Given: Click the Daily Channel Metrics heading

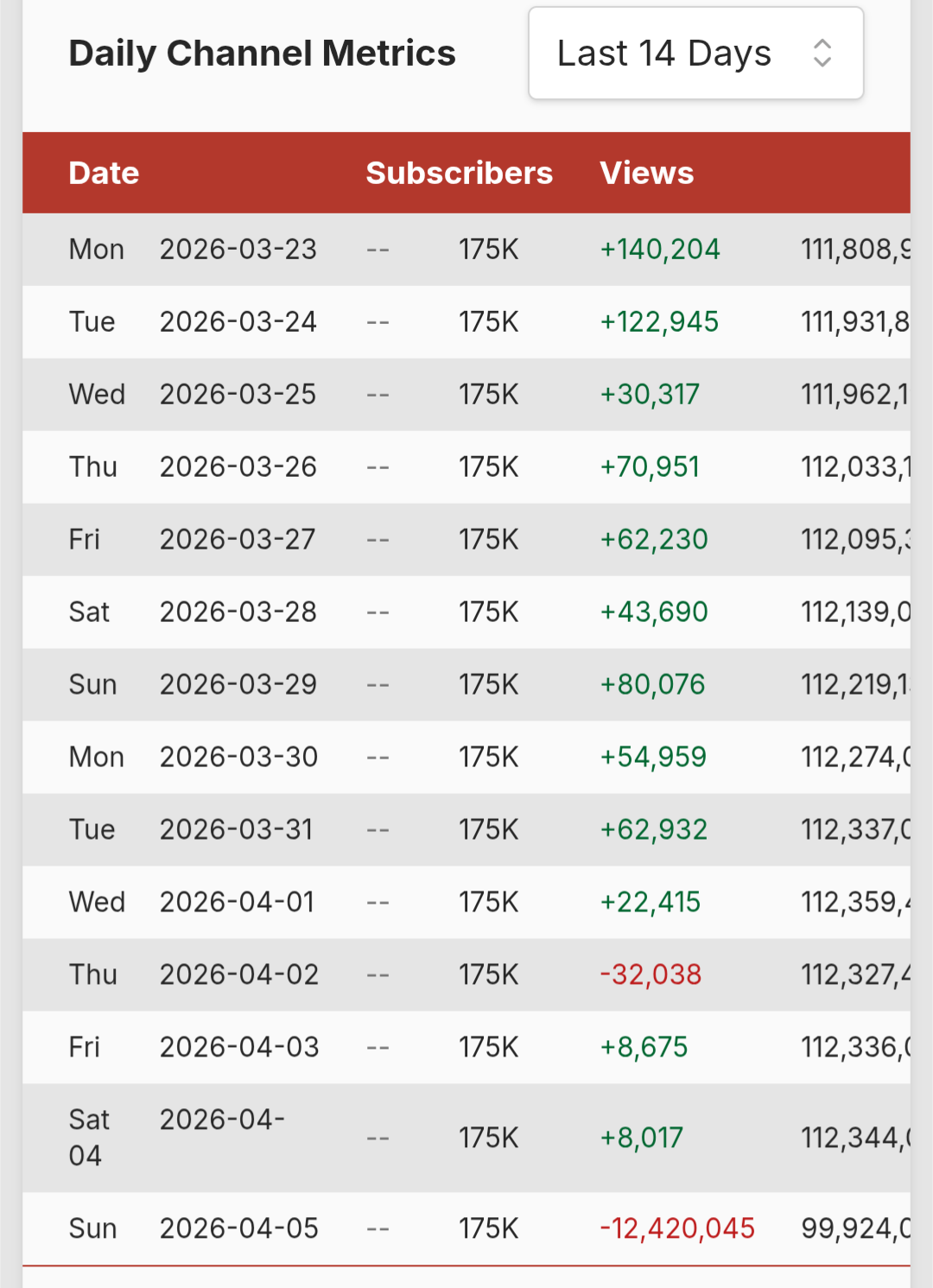Looking at the screenshot, I should 262,54.
